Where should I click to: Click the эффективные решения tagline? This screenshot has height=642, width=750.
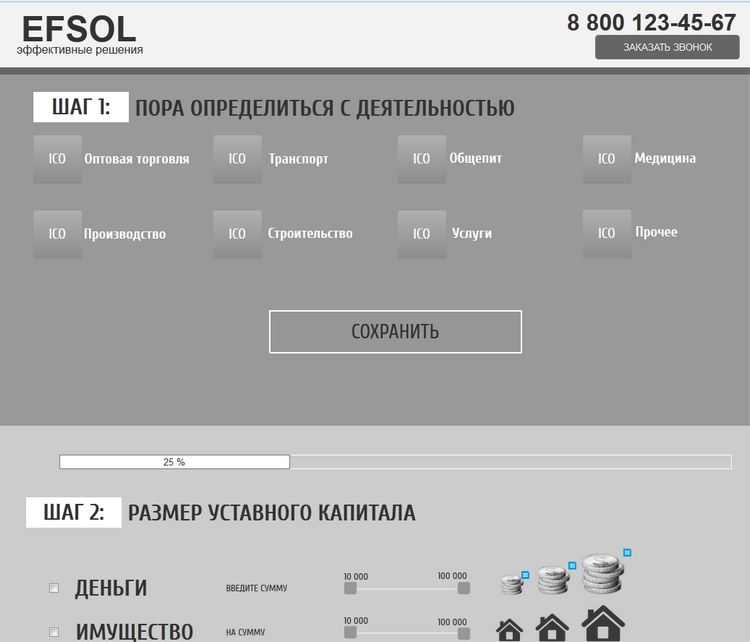click(x=80, y=50)
